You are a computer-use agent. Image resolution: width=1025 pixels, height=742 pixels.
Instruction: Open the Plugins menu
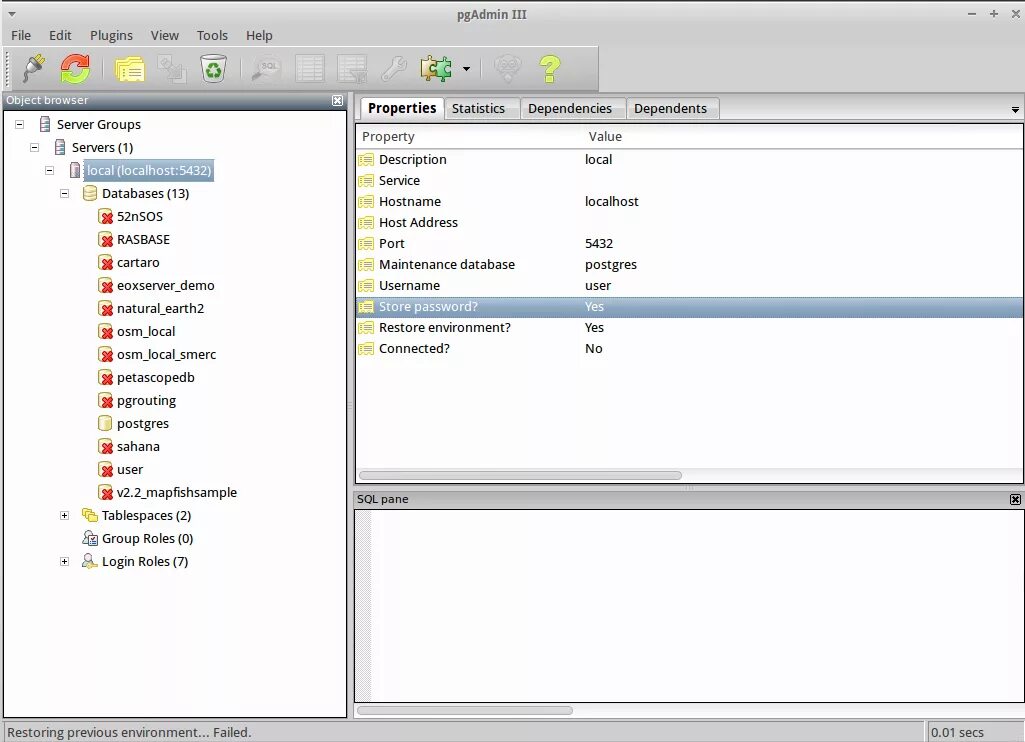pyautogui.click(x=111, y=35)
